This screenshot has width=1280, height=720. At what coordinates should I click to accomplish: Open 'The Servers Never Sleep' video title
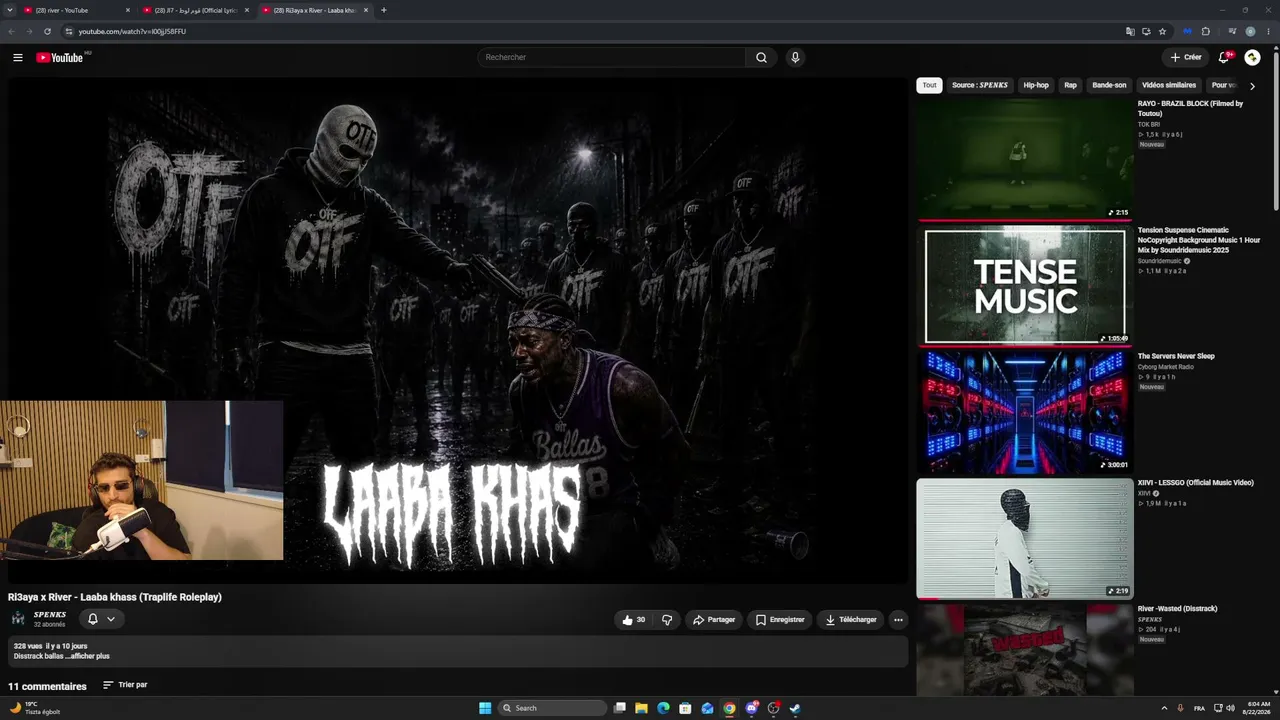pyautogui.click(x=1176, y=356)
